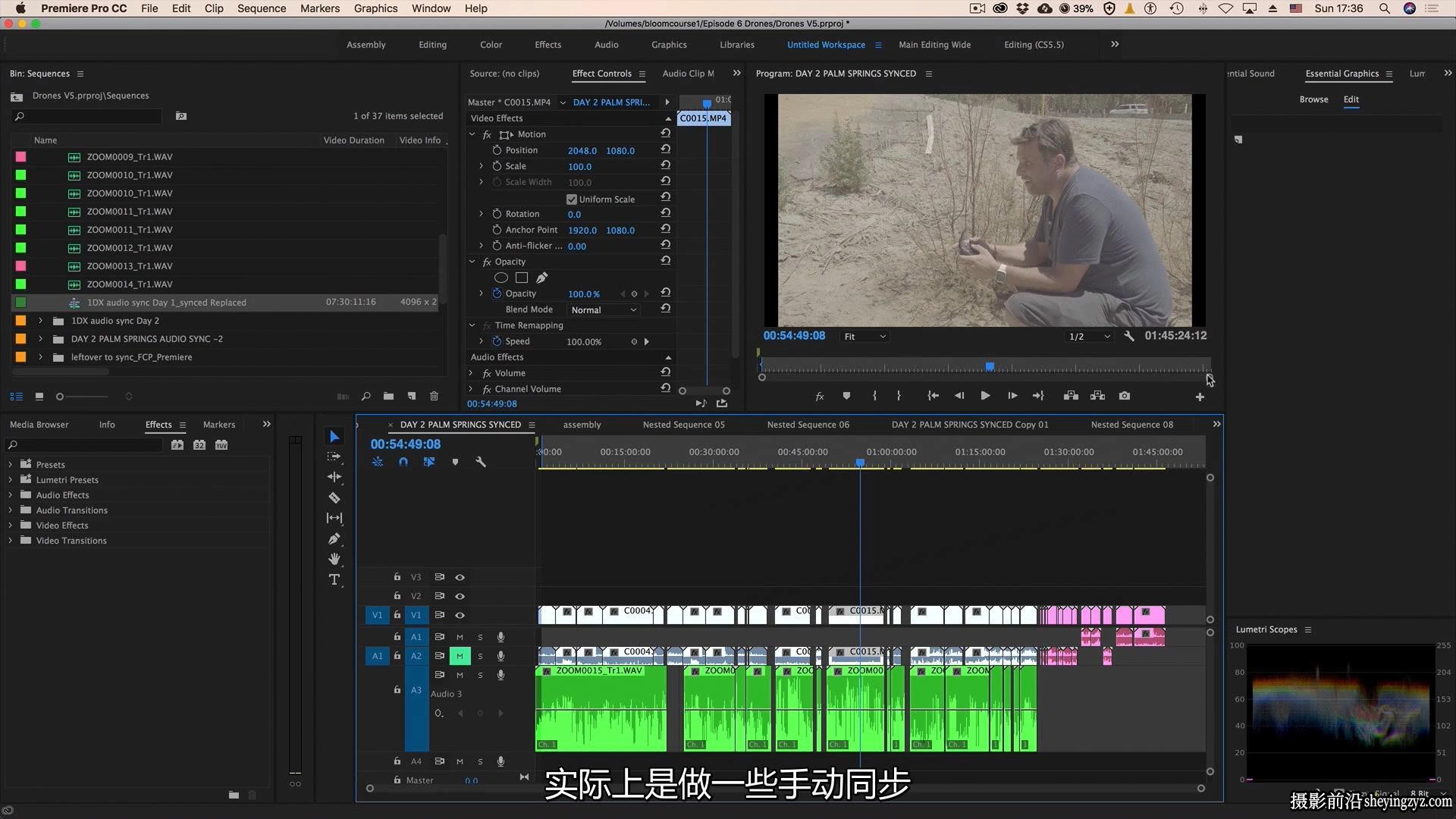
Task: Expand the Lumetri Presets folder
Action: click(10, 480)
